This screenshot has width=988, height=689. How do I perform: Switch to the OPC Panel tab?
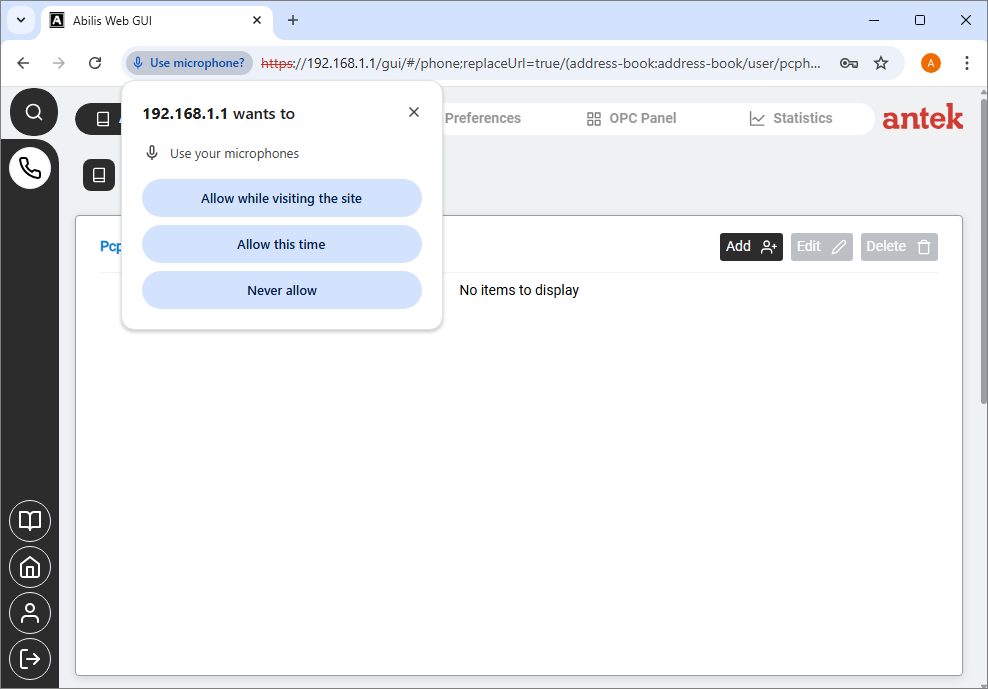(631, 118)
